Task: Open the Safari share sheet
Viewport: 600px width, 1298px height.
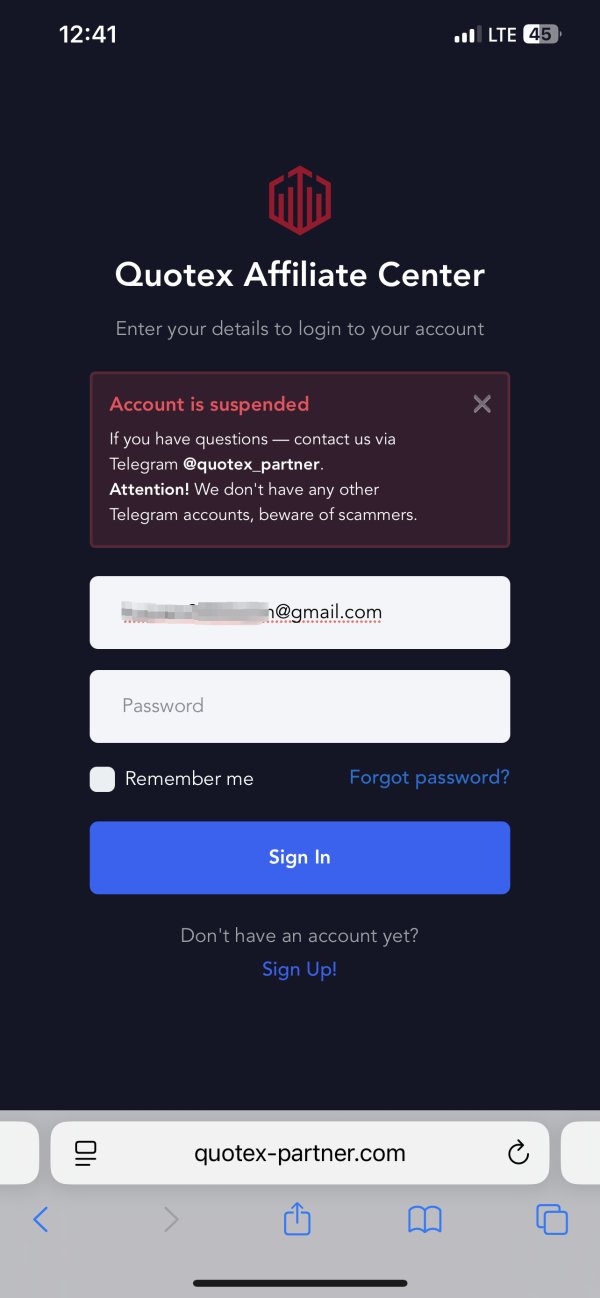Action: point(298,1218)
